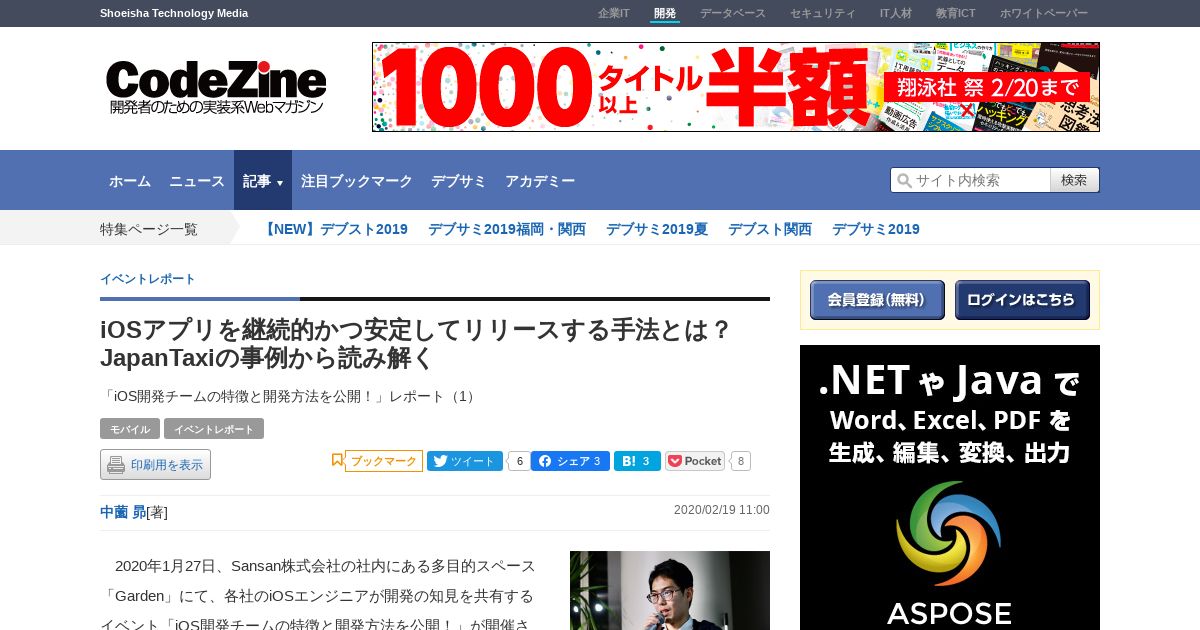Image resolution: width=1200 pixels, height=630 pixels.
Task: Open ホワイトペーパー top tab
Action: coord(1044,13)
